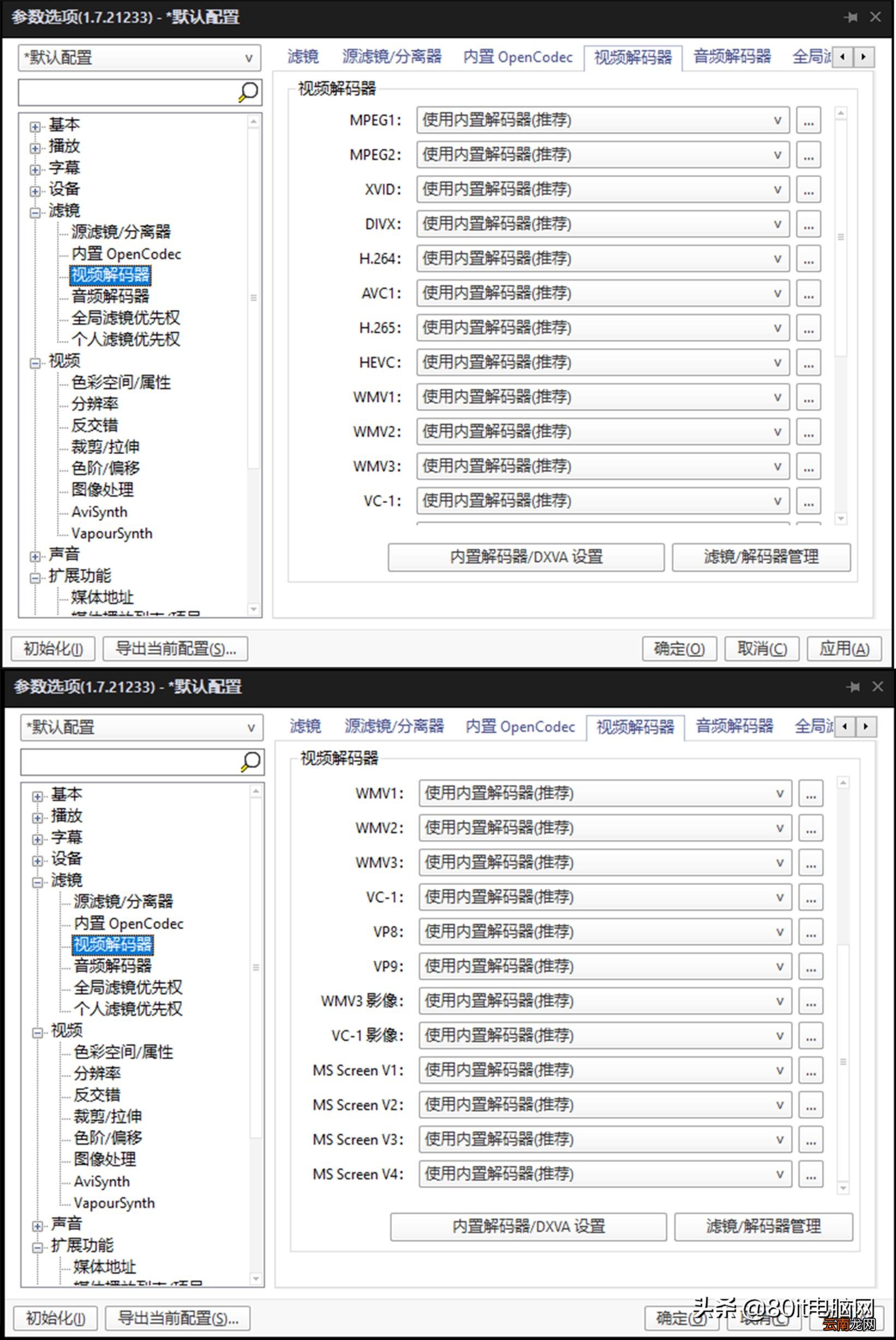Open the 默认配置 profile dropdown in the MPEG1 window
The image size is (896, 1340).
tap(140, 58)
